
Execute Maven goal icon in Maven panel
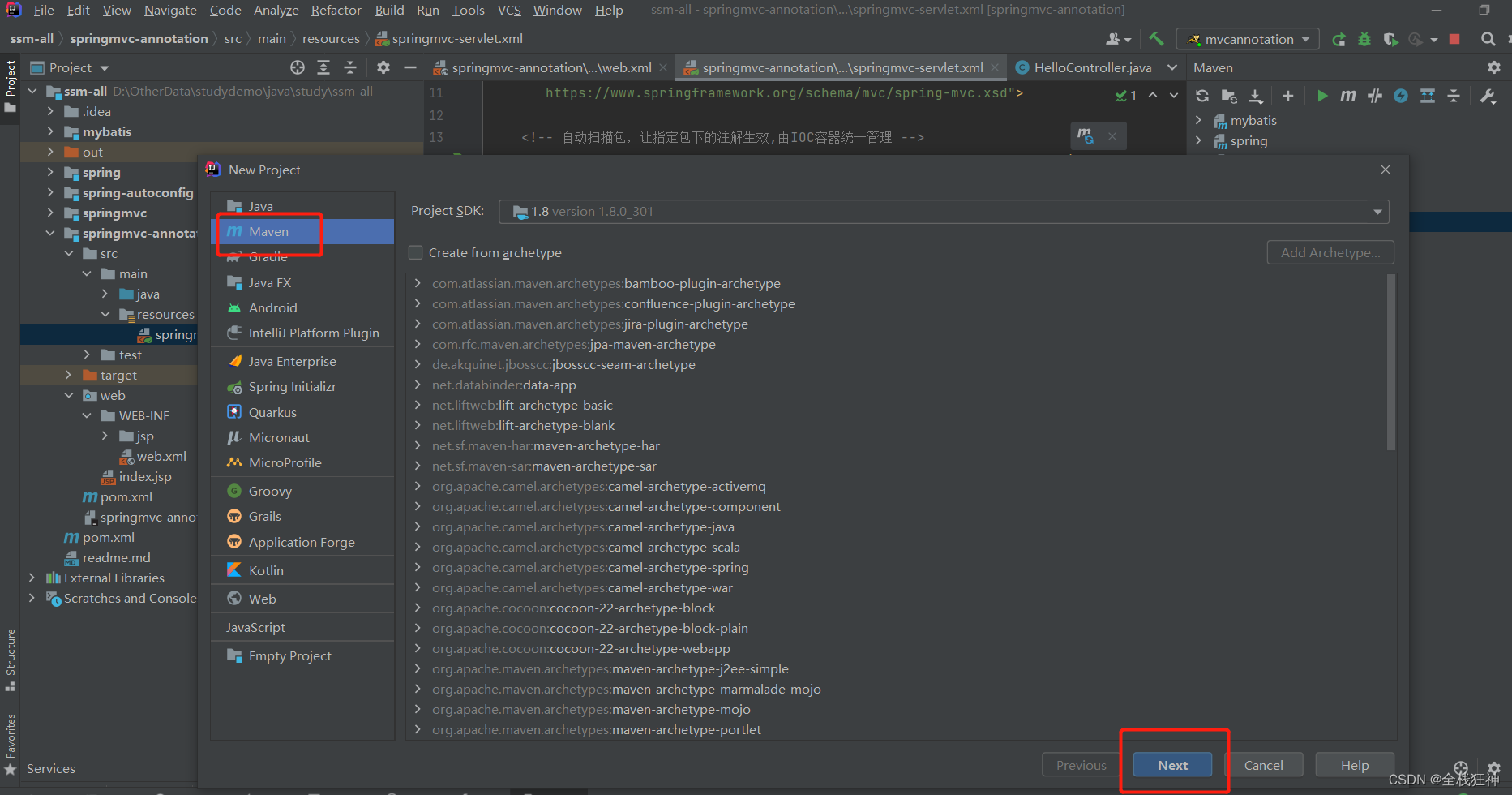click(x=1347, y=96)
